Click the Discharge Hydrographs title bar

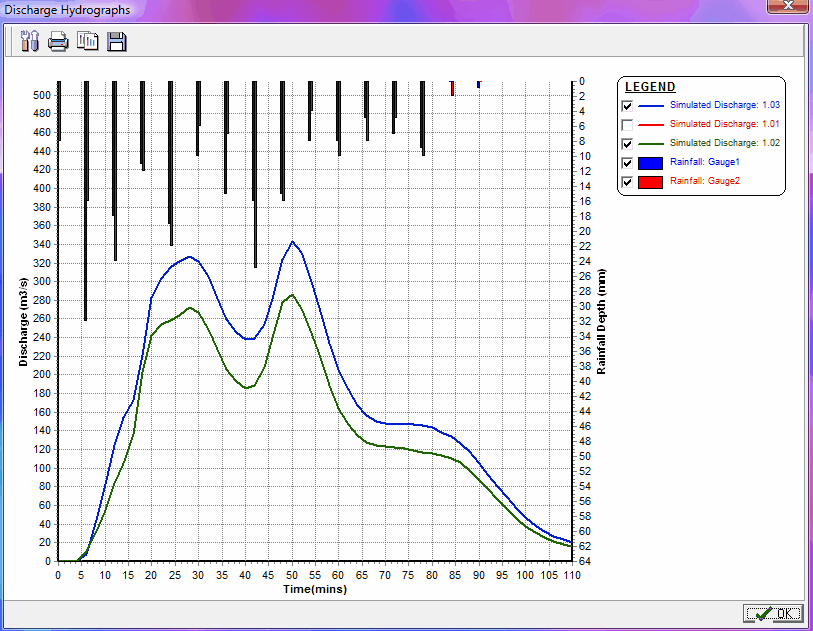pos(67,9)
